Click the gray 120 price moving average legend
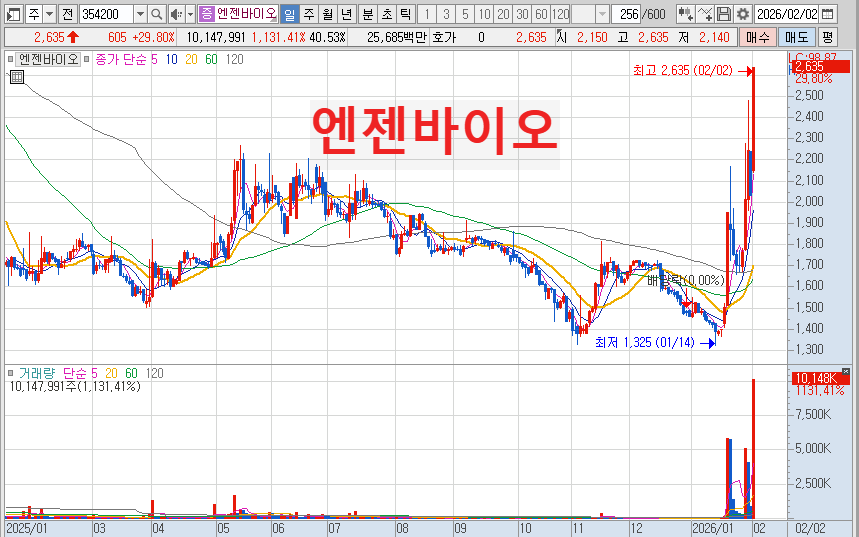Image resolution: width=859 pixels, height=537 pixels. 234,59
